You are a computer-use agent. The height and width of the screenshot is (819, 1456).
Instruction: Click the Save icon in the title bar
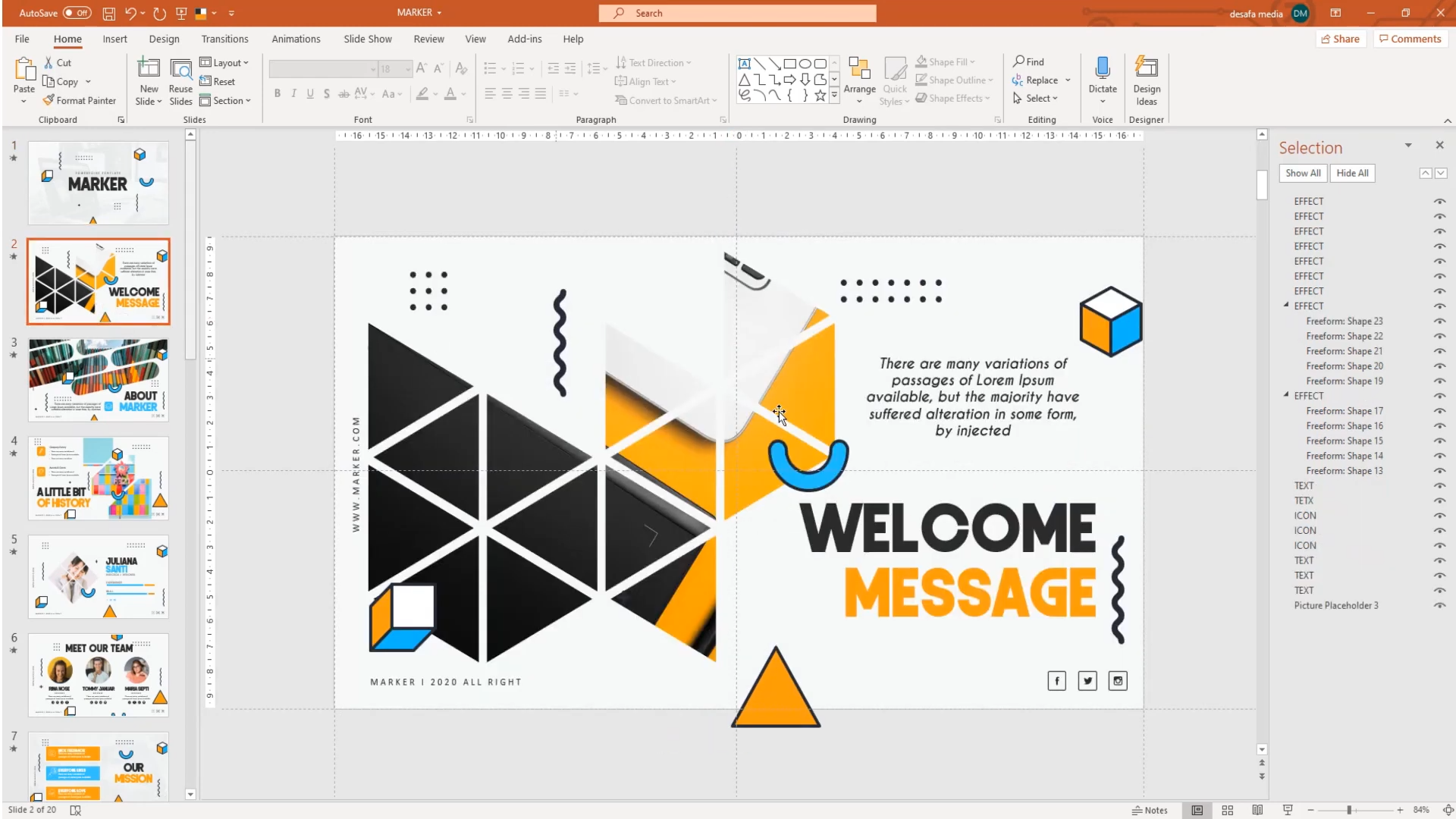click(x=108, y=13)
